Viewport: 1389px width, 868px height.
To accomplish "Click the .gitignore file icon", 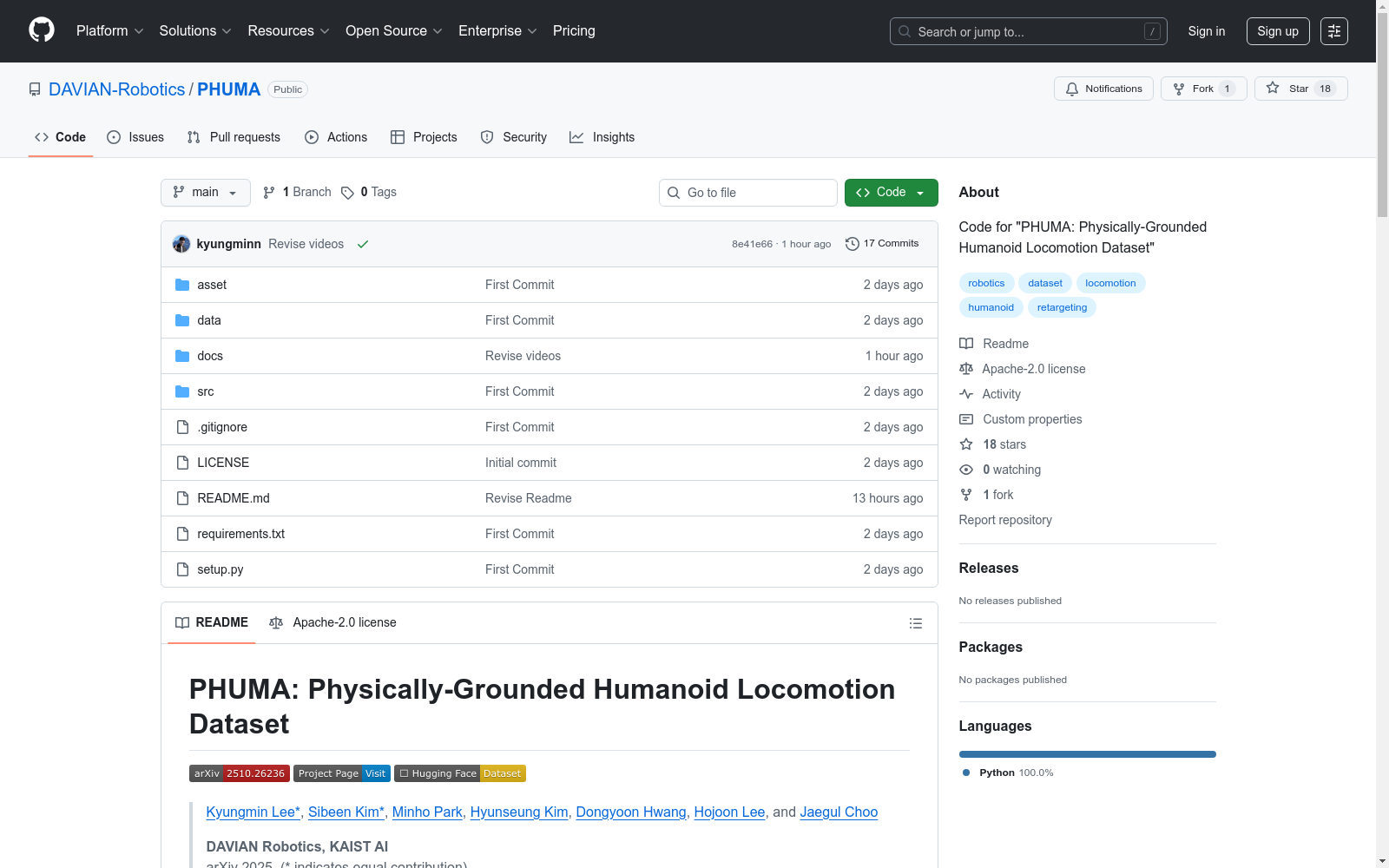I will (182, 427).
